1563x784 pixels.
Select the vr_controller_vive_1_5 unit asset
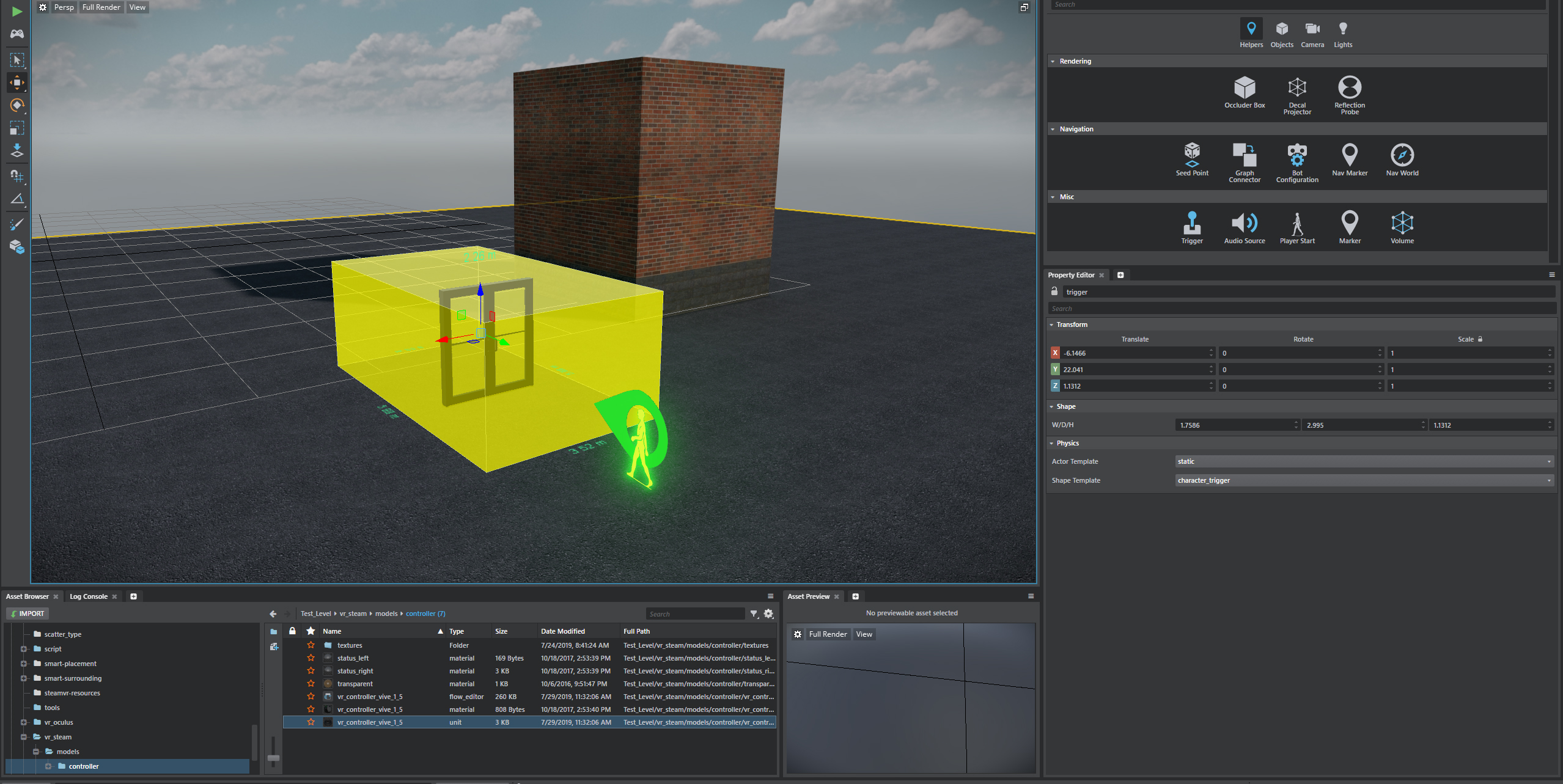(369, 722)
